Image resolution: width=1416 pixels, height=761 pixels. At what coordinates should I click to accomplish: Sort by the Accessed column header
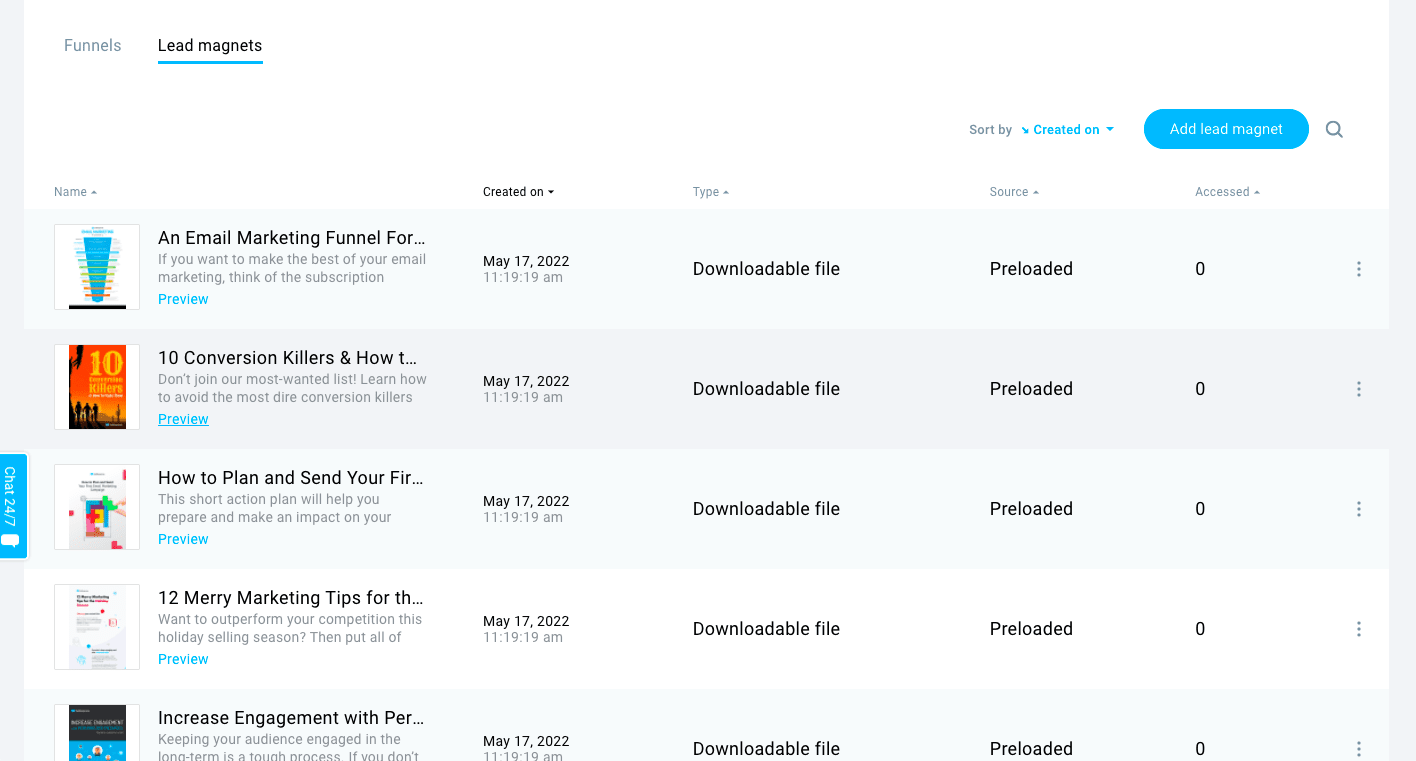click(x=1227, y=192)
